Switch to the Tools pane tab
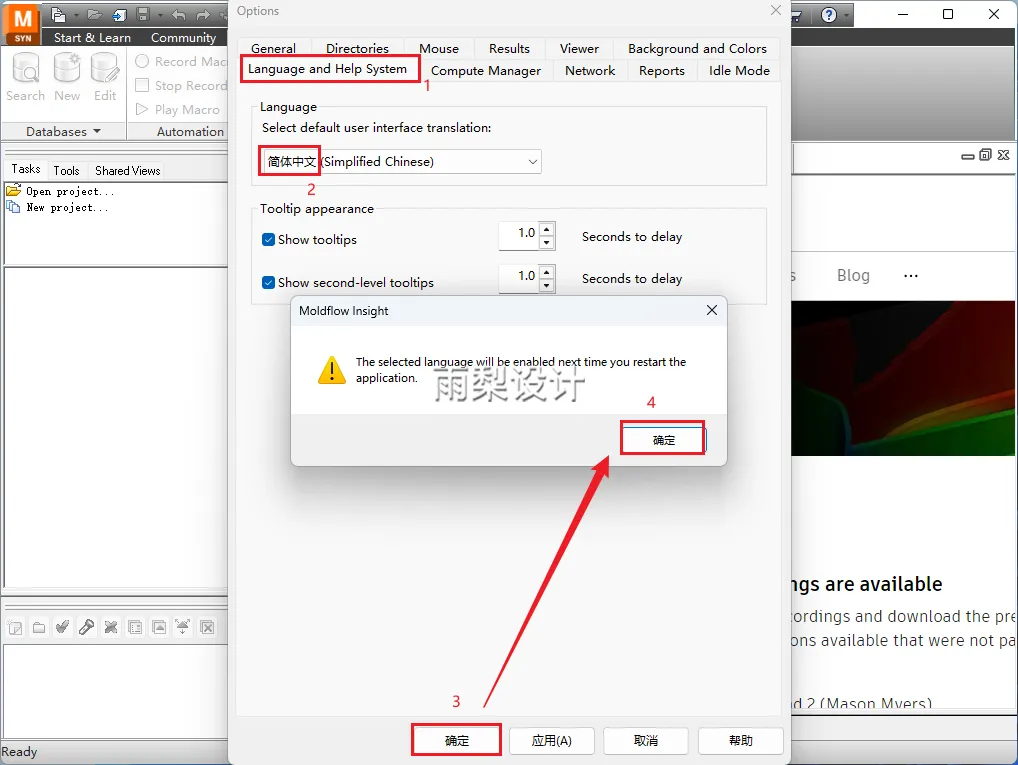This screenshot has height=765, width=1018. pyautogui.click(x=66, y=171)
